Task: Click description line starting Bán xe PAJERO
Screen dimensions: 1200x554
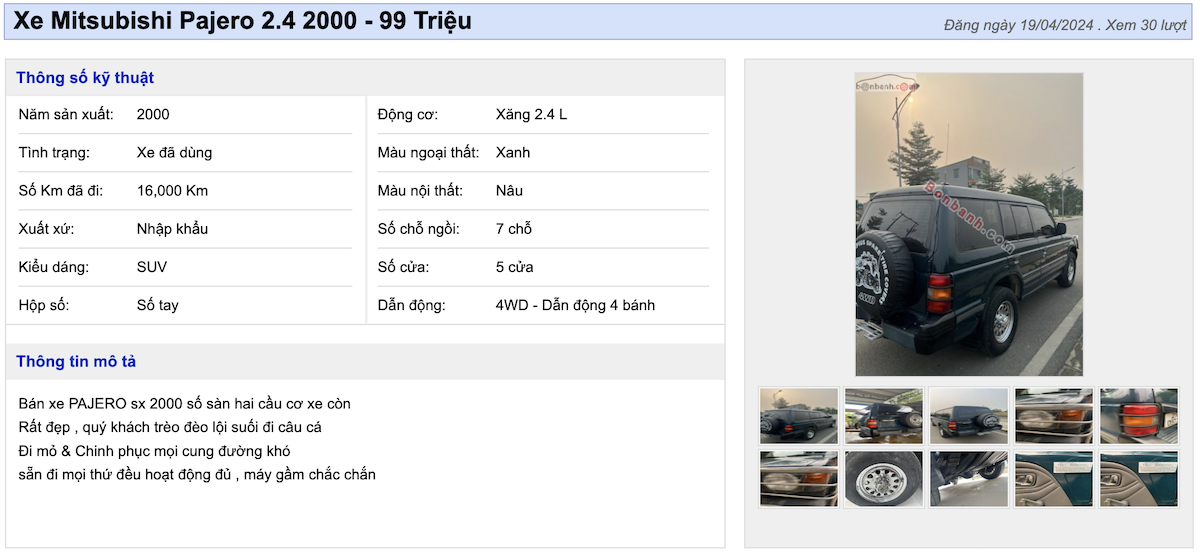Action: (x=184, y=404)
